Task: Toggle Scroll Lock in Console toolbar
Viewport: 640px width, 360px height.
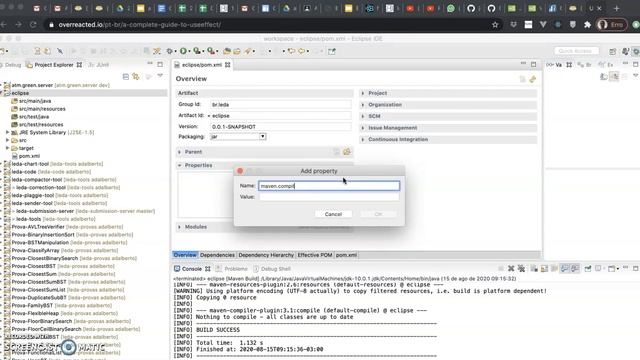Action: tap(544, 268)
